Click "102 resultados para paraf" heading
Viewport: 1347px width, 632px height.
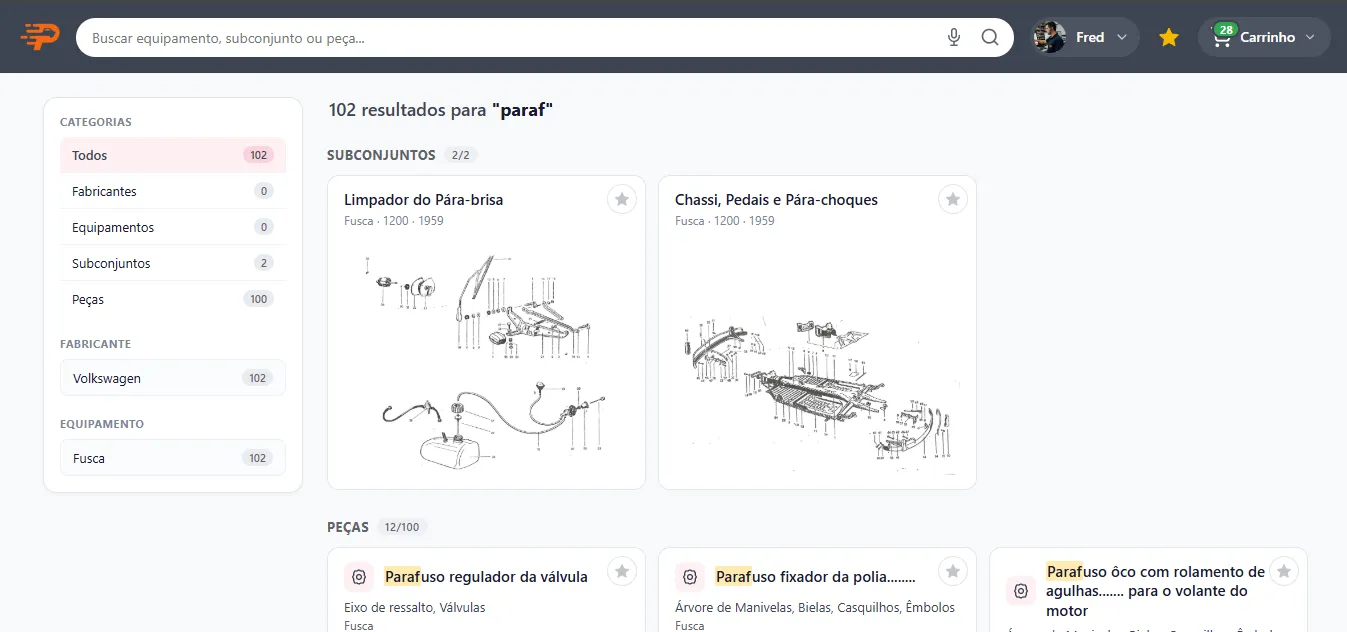pos(441,110)
